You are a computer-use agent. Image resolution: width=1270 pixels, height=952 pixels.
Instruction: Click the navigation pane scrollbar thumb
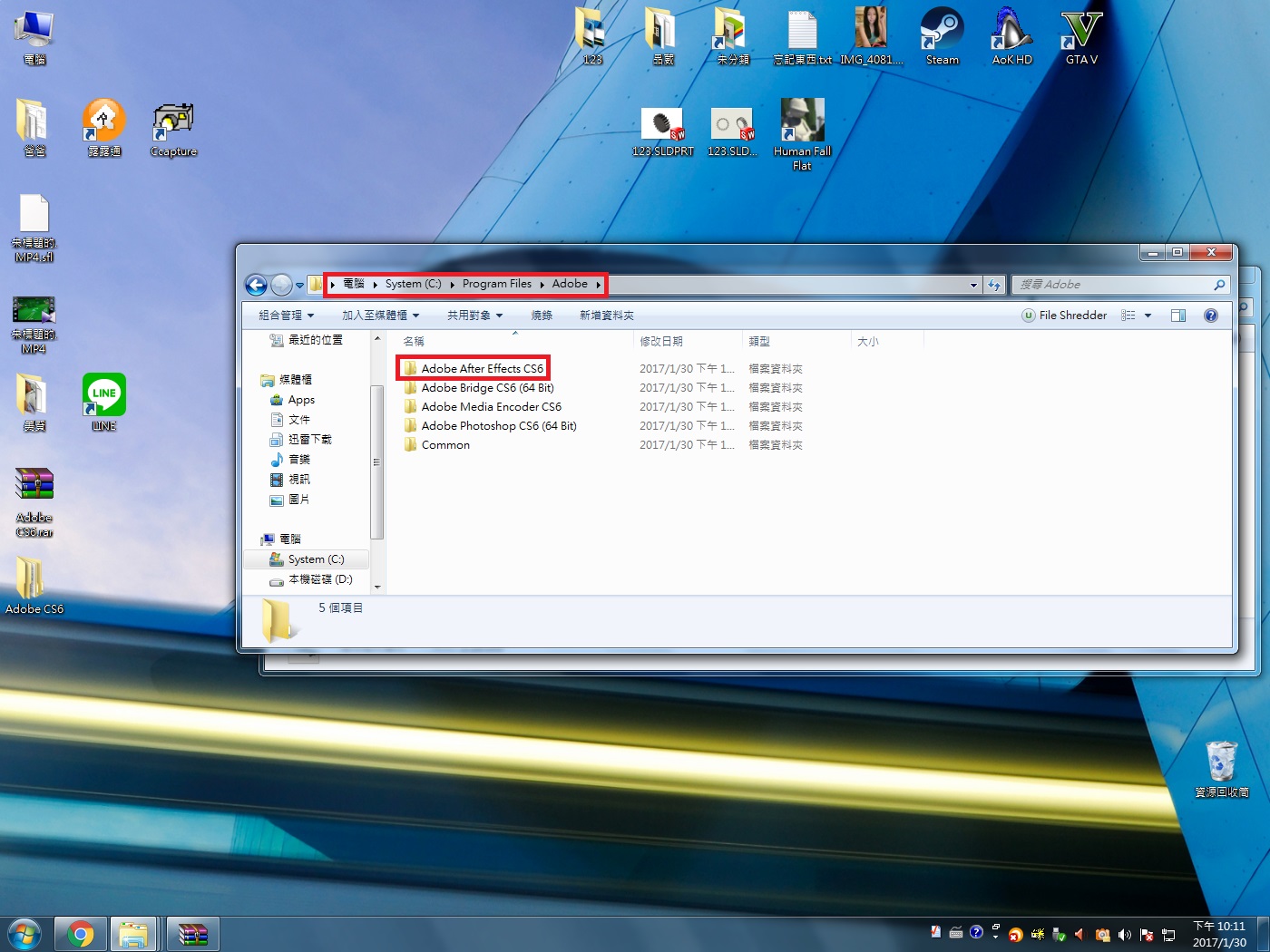tap(376, 462)
